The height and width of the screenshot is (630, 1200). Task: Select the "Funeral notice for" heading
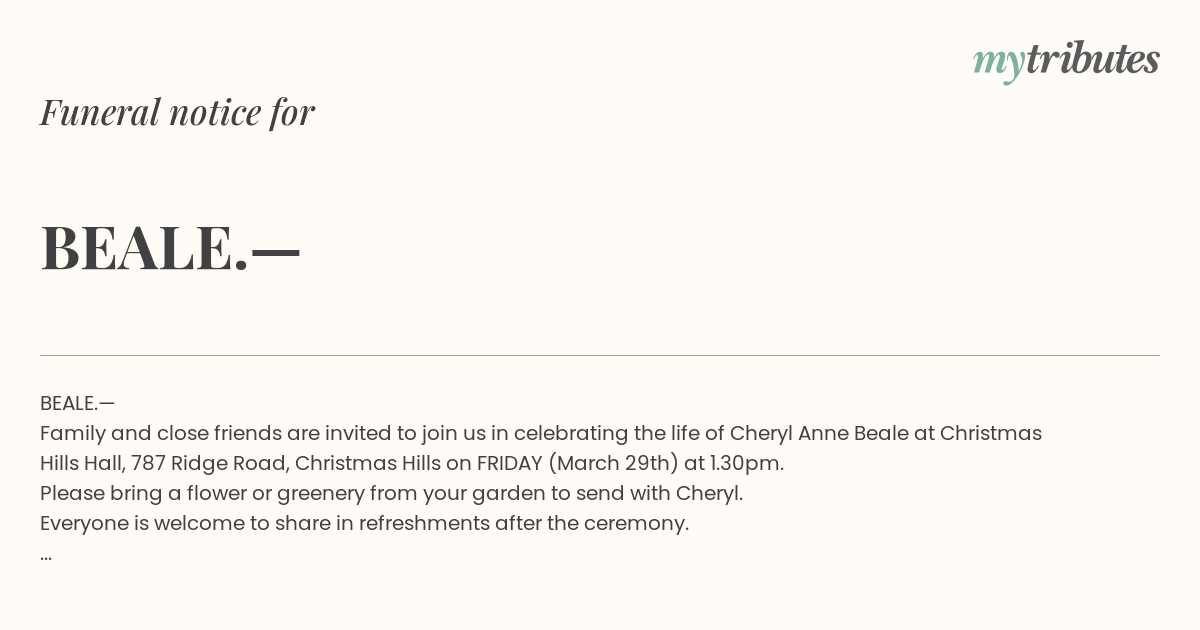click(x=177, y=112)
